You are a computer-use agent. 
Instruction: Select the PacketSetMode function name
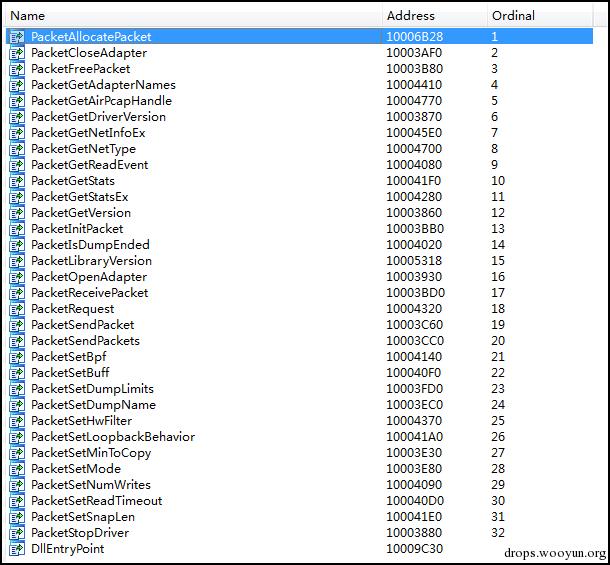click(76, 468)
